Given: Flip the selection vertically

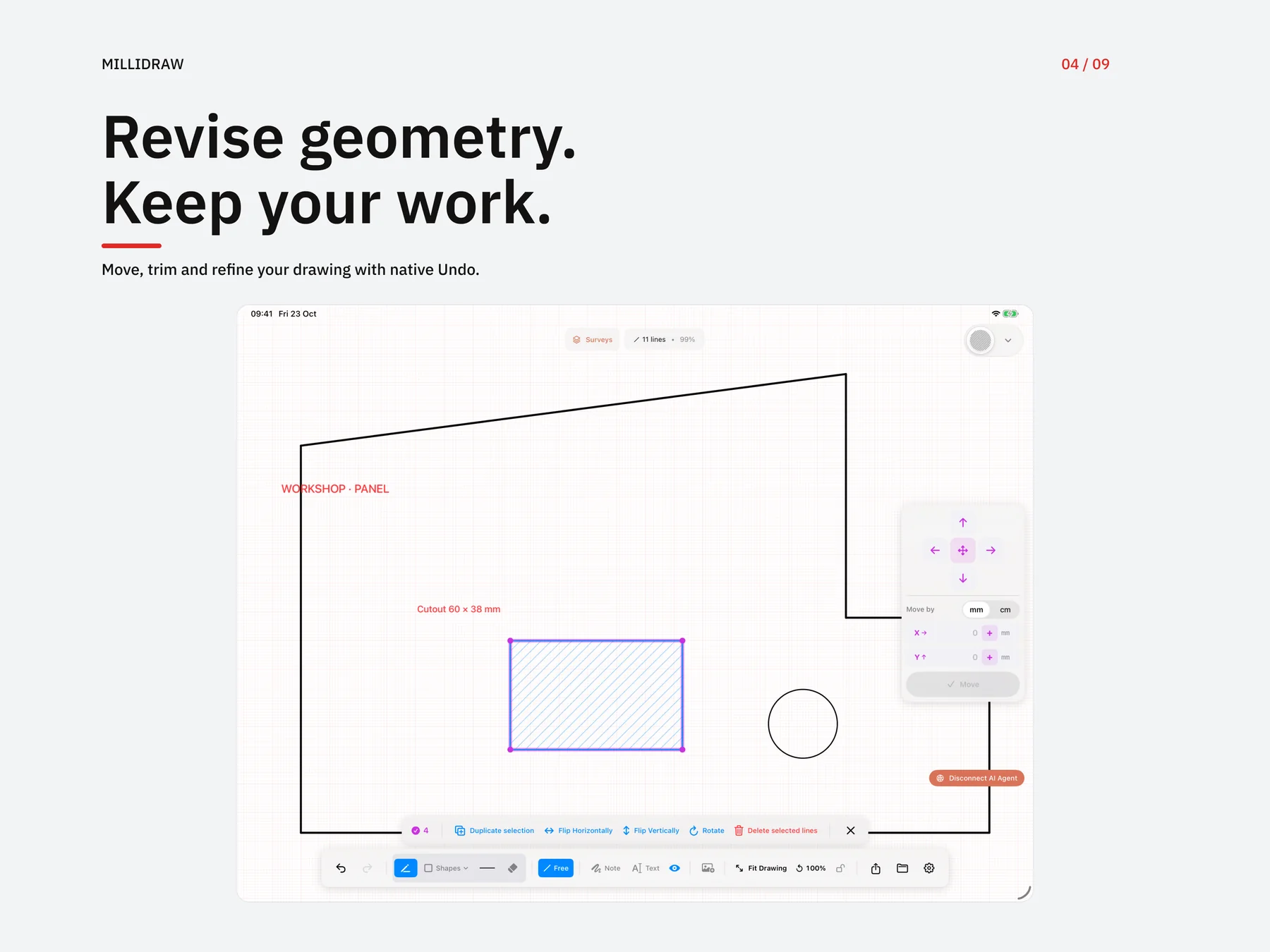Looking at the screenshot, I should 651,831.
